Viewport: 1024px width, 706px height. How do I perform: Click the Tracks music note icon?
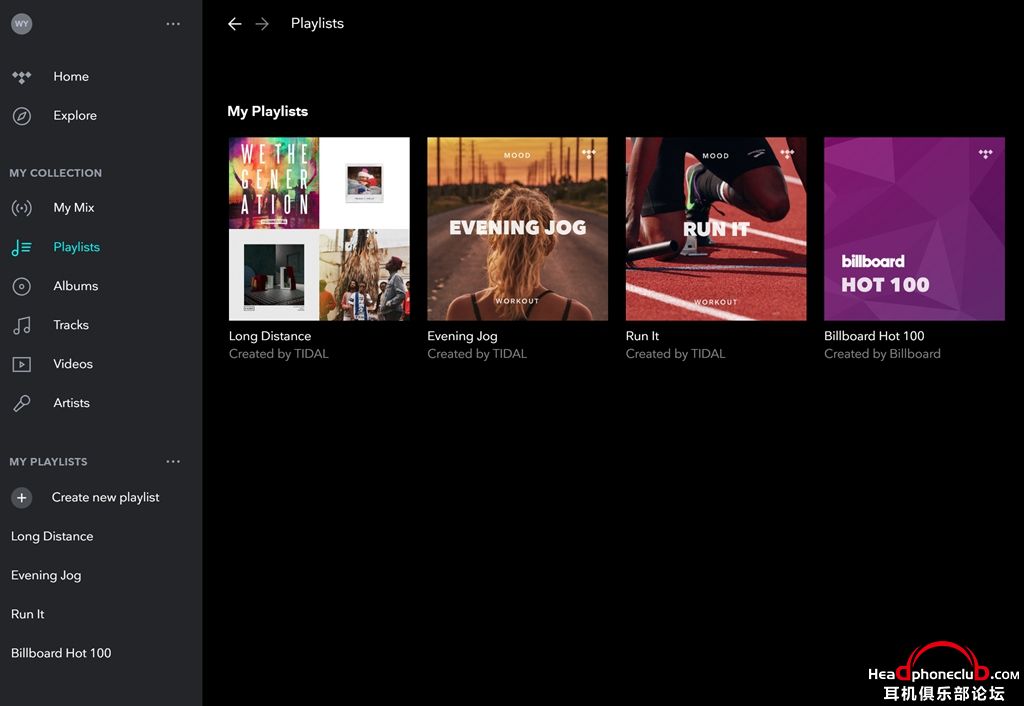[x=22, y=325]
